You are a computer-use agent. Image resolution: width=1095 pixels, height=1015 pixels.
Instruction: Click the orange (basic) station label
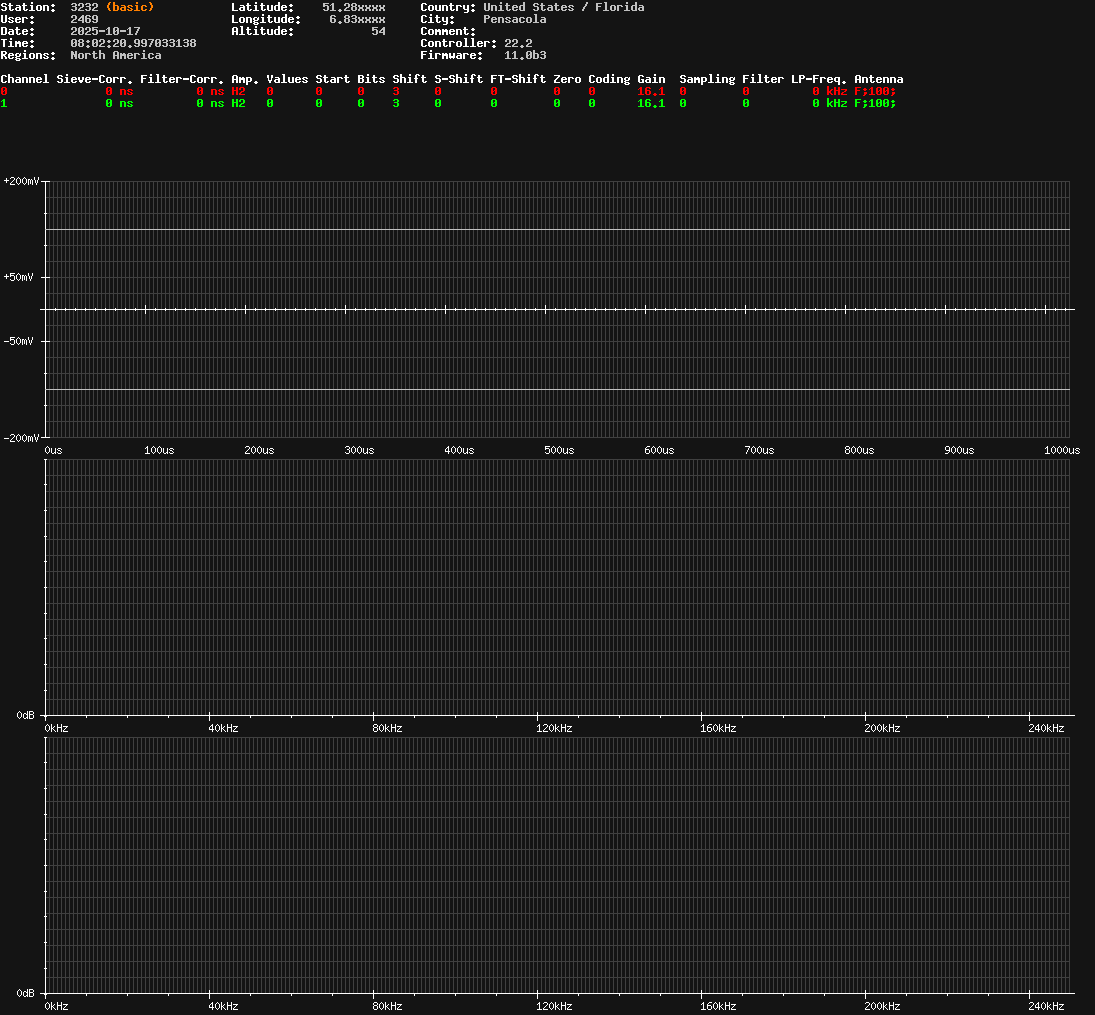coord(130,7)
